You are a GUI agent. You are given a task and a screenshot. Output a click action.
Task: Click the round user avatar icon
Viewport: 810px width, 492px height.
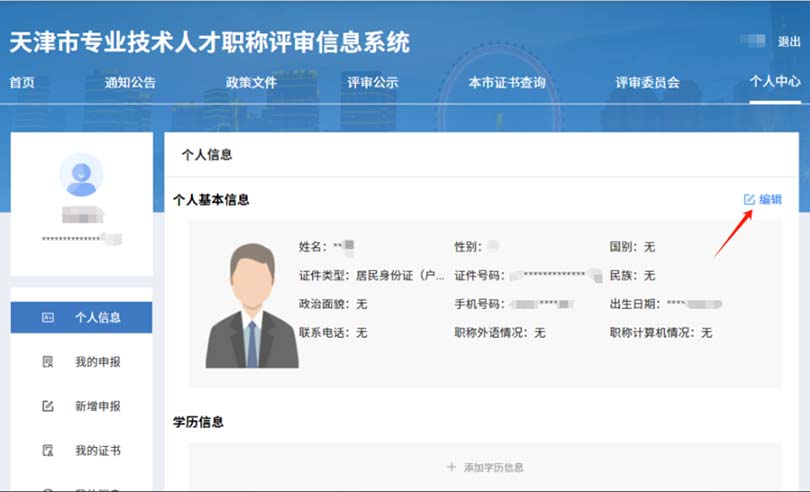81,175
